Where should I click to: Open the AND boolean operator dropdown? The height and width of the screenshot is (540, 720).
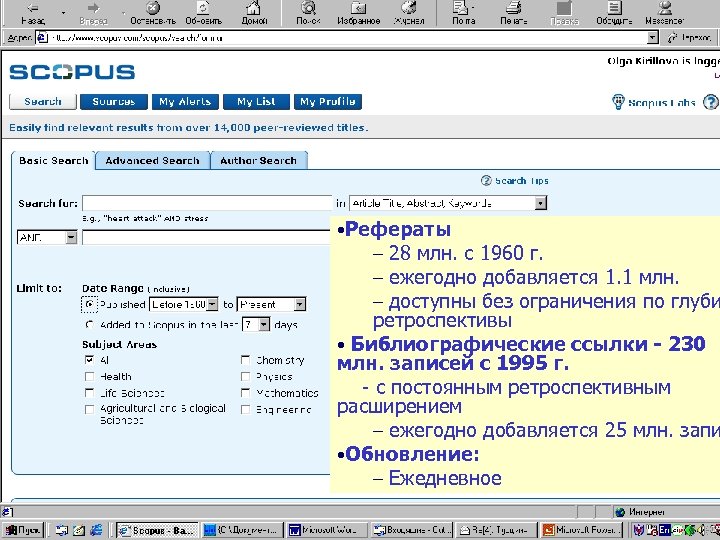coord(47,237)
